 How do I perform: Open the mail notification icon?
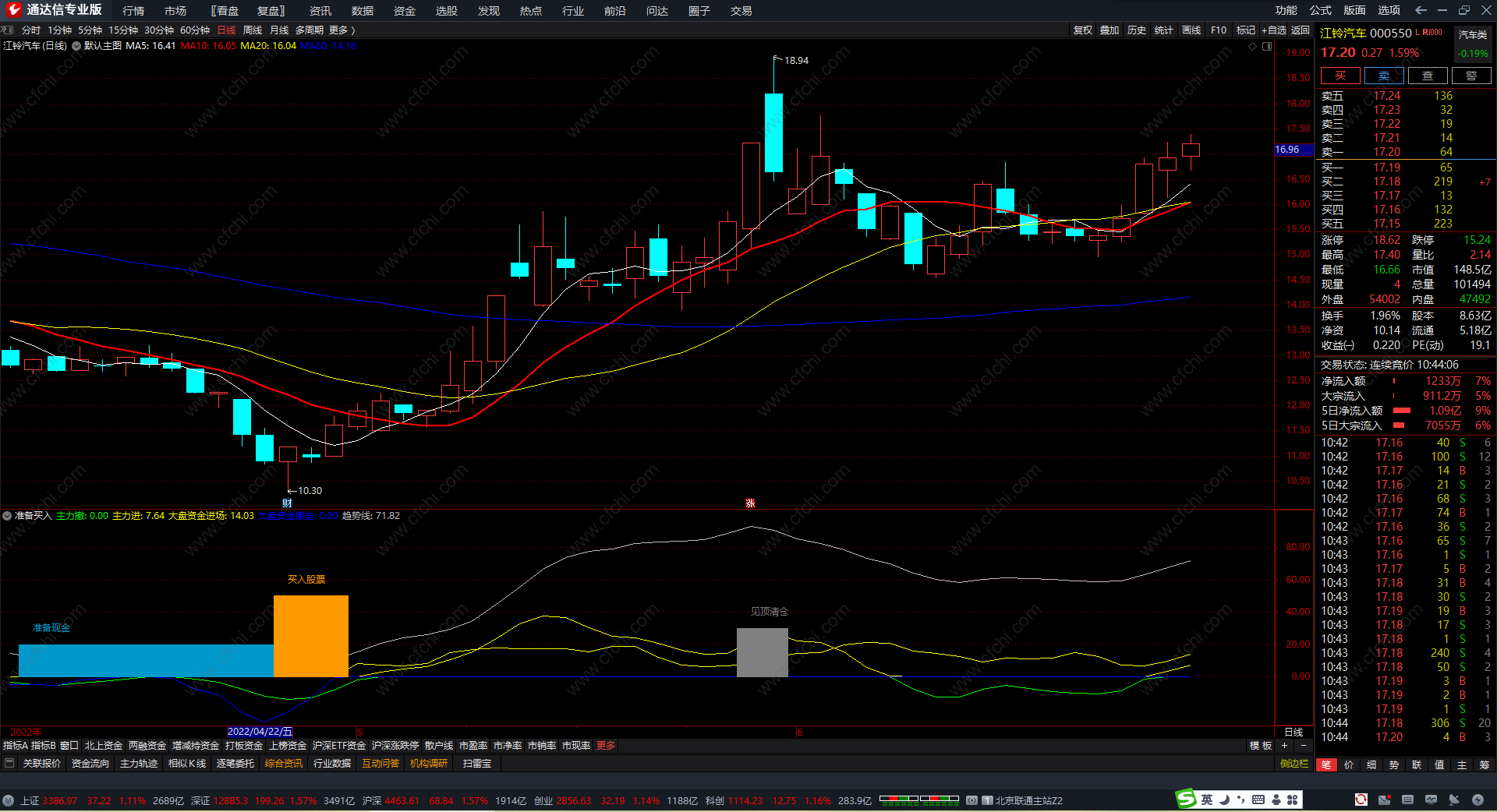tap(1384, 800)
